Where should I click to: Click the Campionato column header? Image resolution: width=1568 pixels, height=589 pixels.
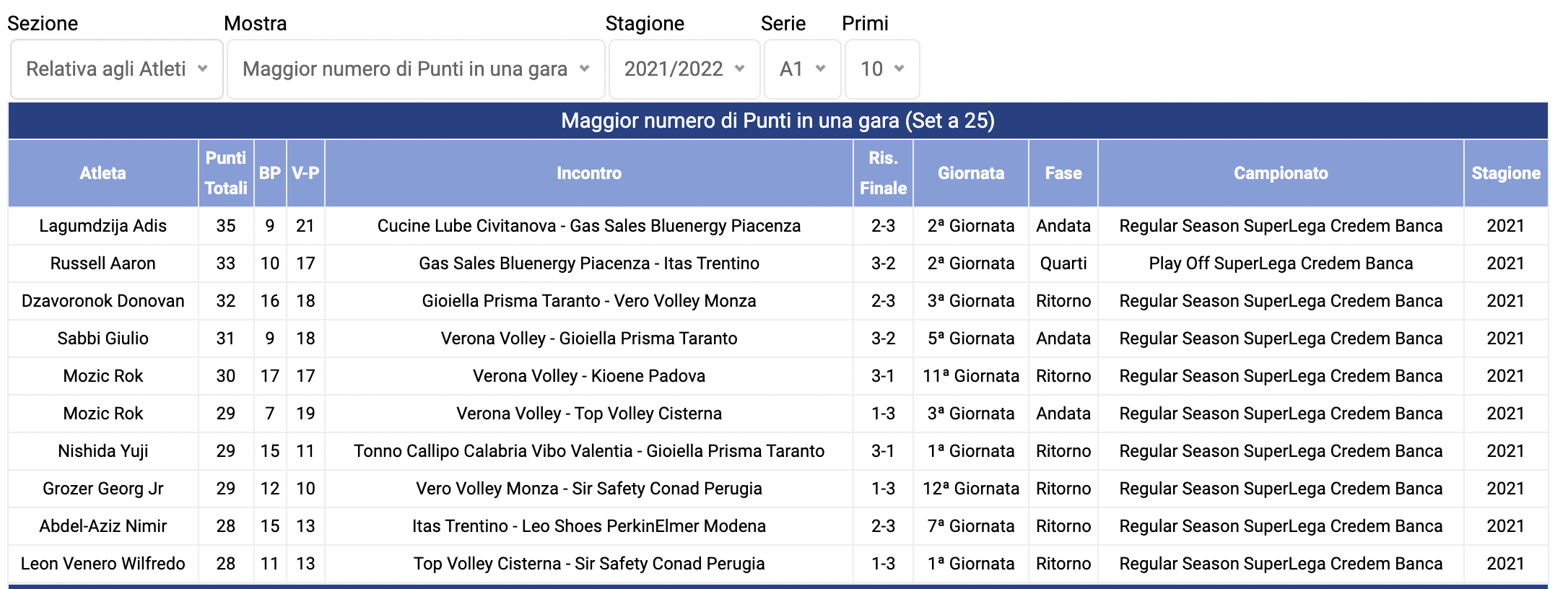point(1281,173)
